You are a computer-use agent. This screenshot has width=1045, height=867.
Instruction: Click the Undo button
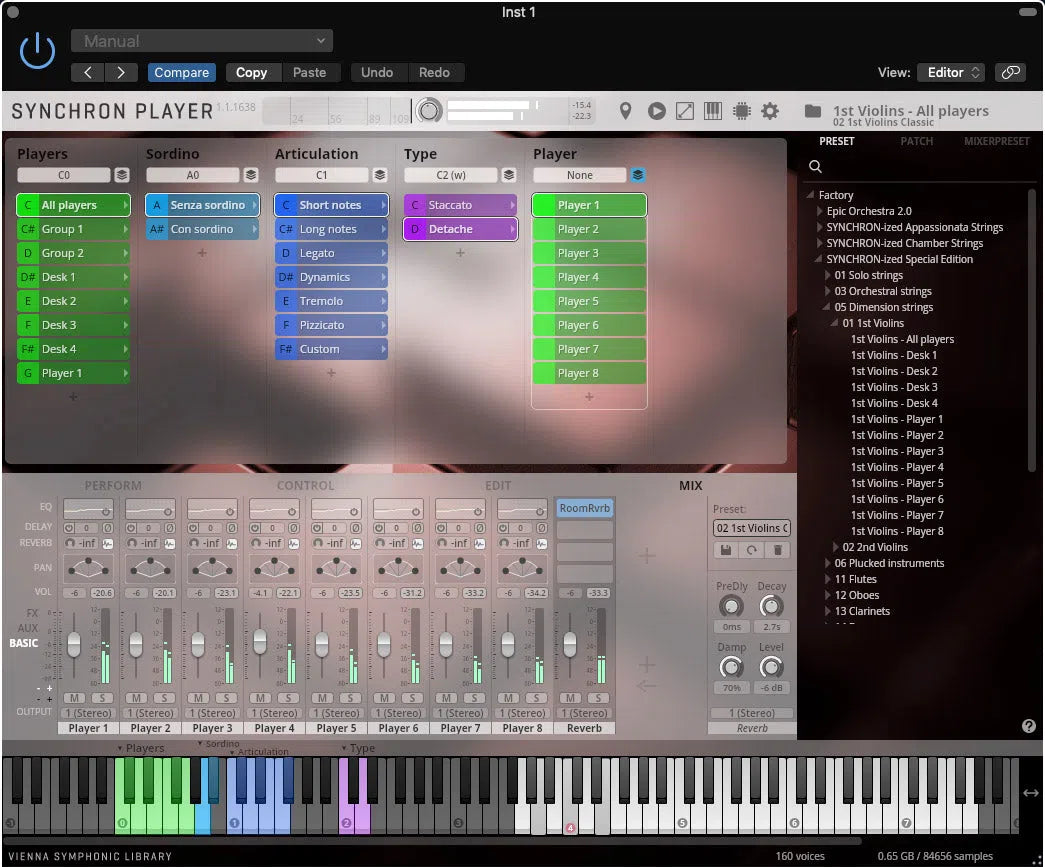click(x=377, y=72)
